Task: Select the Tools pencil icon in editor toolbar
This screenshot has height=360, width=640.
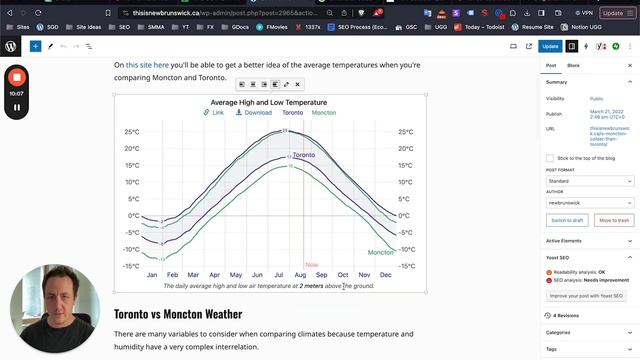Action: tap(51, 47)
